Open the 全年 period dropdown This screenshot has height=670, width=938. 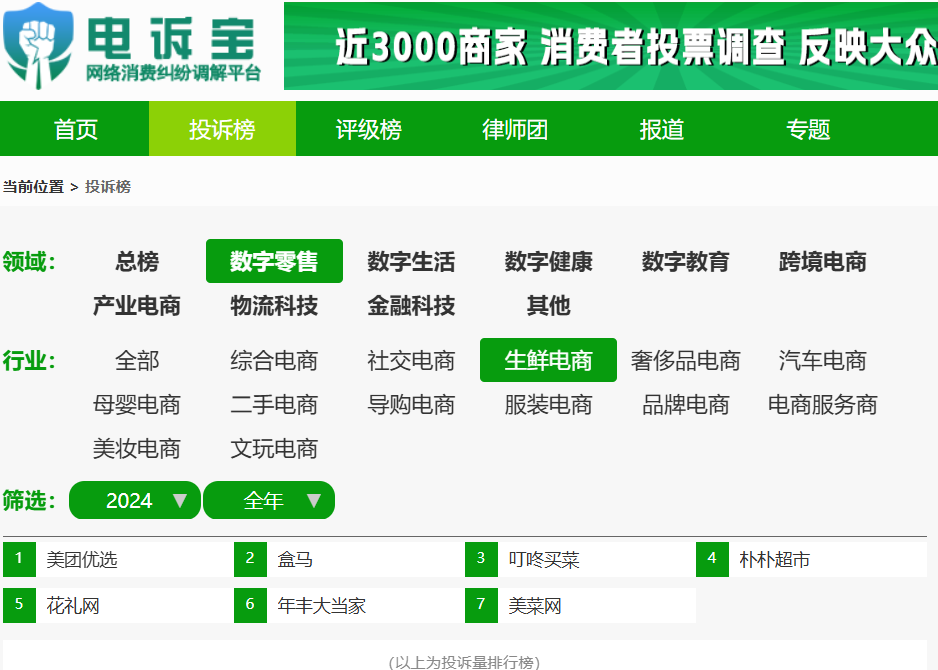(269, 500)
